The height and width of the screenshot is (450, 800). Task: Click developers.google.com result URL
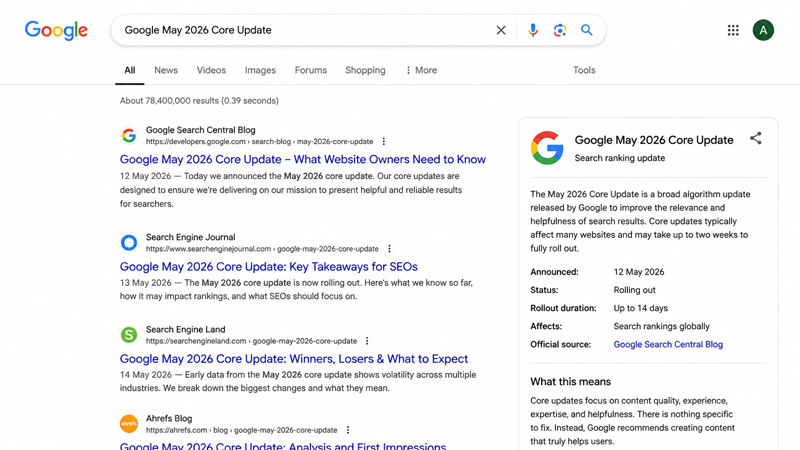(259, 141)
